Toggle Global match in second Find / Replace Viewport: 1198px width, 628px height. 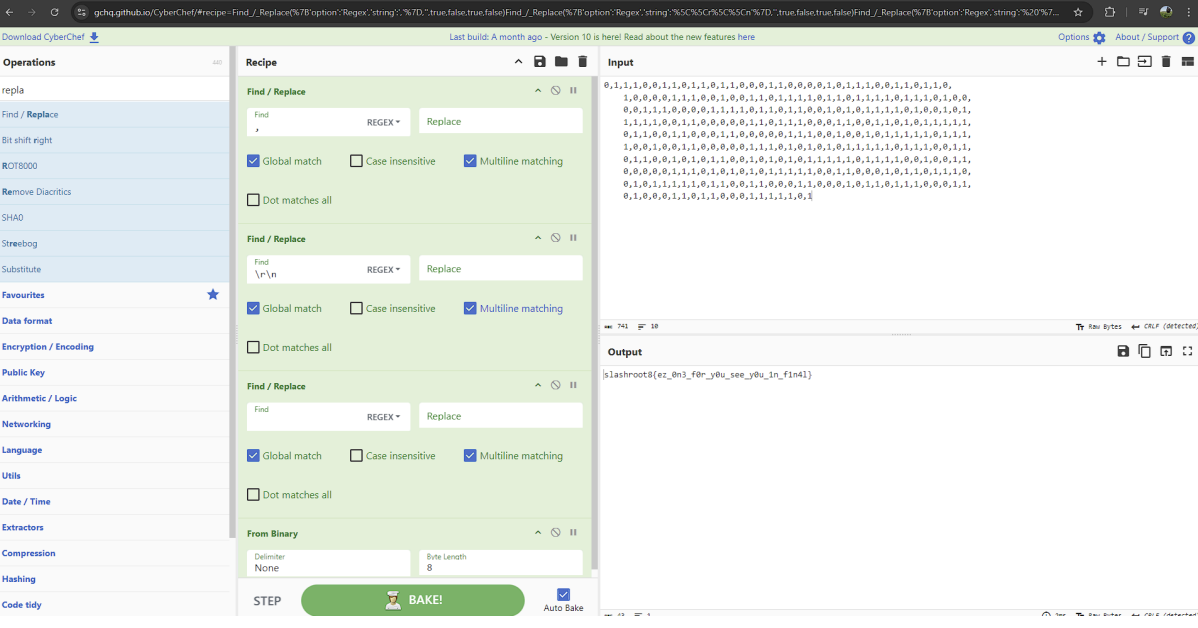coord(253,309)
